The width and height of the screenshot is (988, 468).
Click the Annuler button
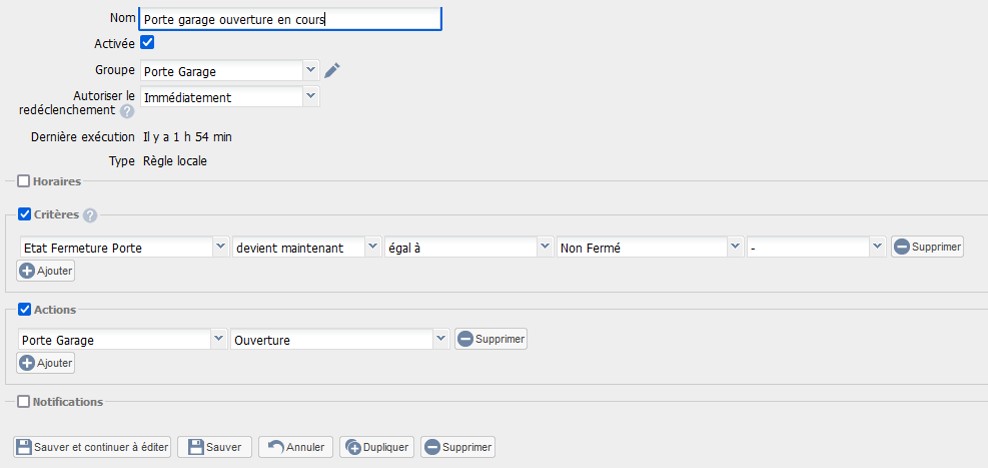point(296,447)
